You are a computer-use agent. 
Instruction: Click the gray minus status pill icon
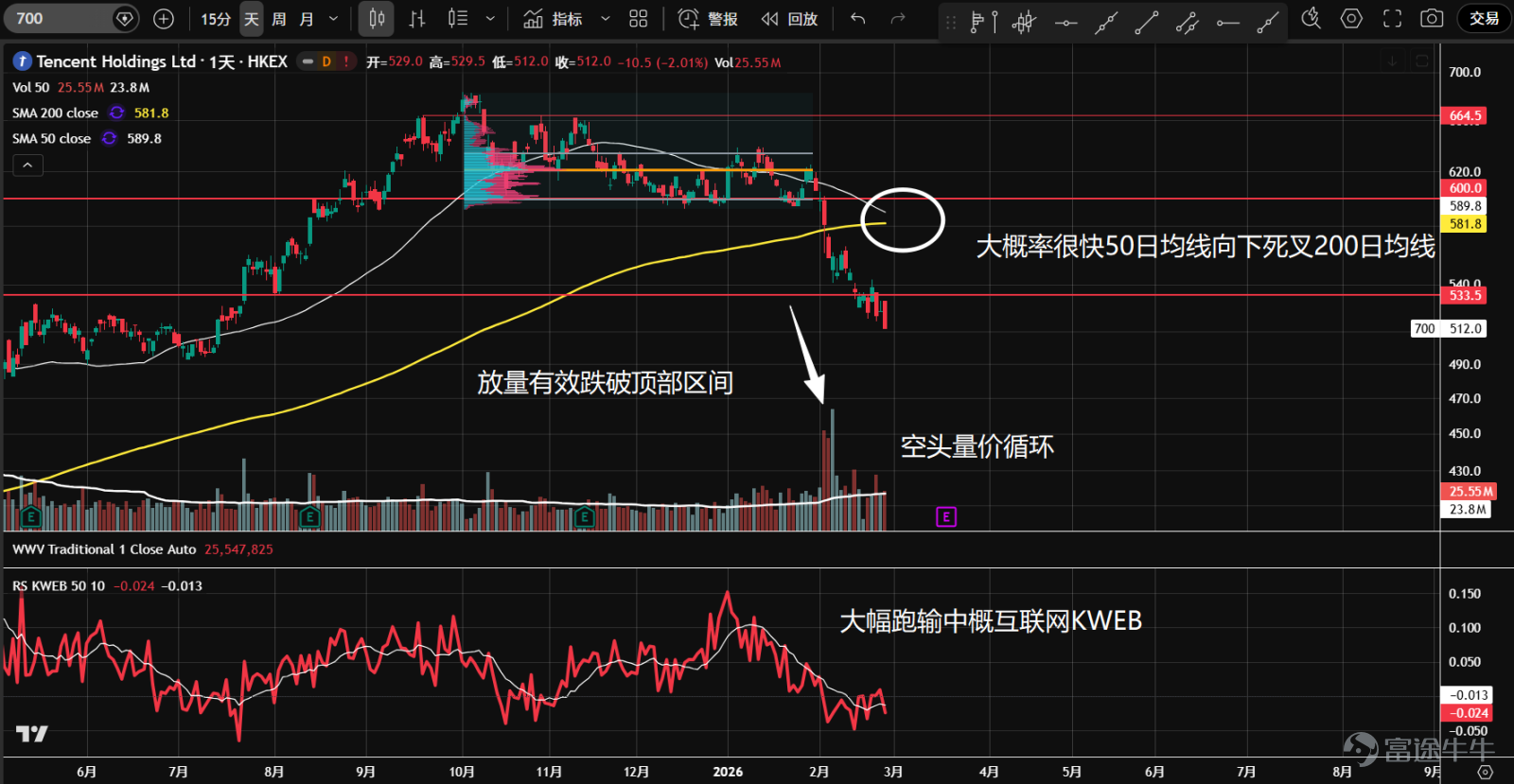[308, 61]
